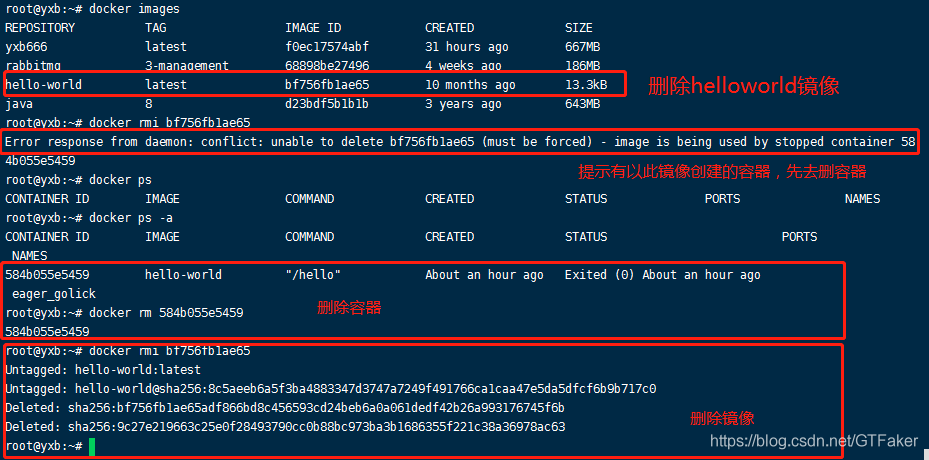The height and width of the screenshot is (460, 929).
Task: Click the 3-management tag
Action: coord(187,66)
